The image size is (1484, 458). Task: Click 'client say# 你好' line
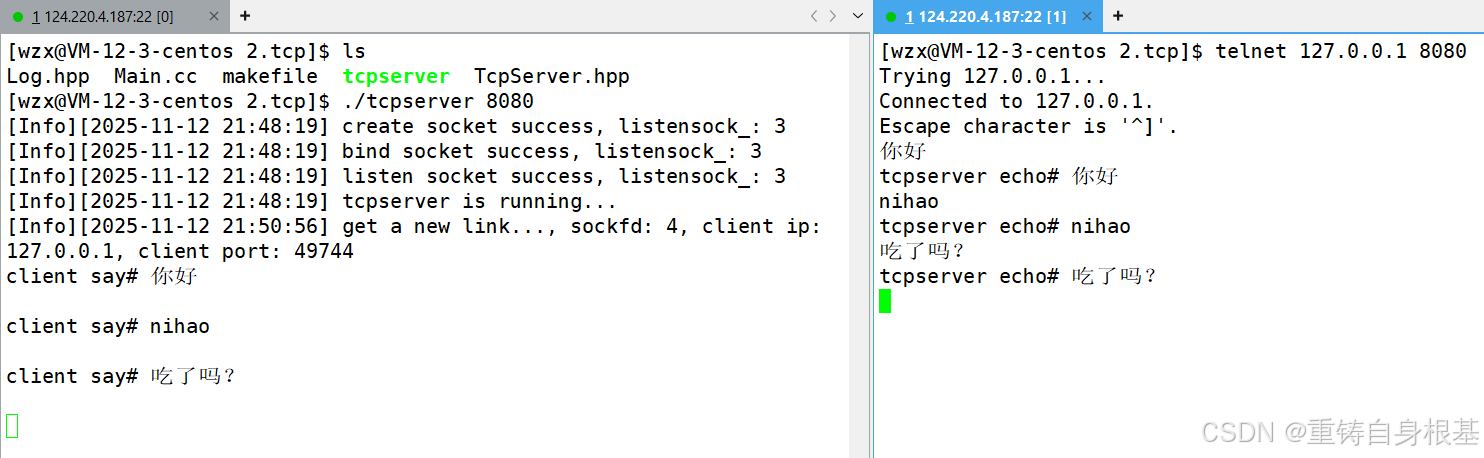point(102,276)
